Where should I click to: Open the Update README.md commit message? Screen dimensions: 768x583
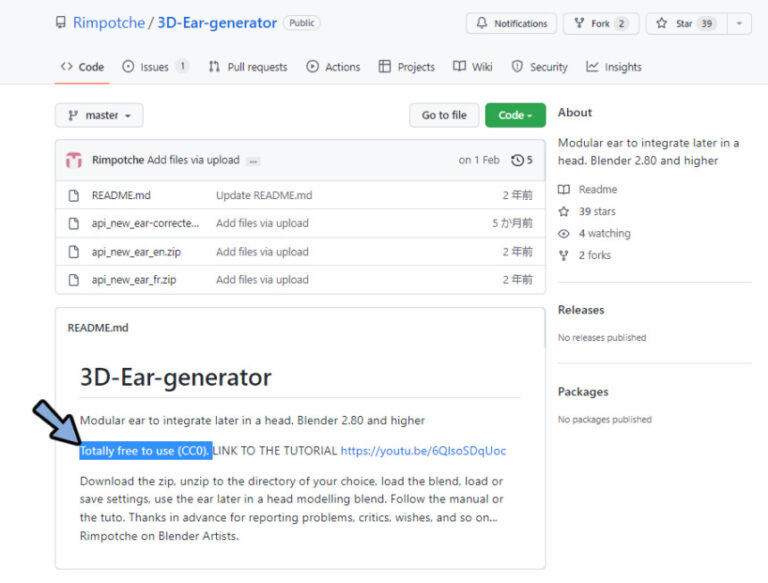(264, 195)
